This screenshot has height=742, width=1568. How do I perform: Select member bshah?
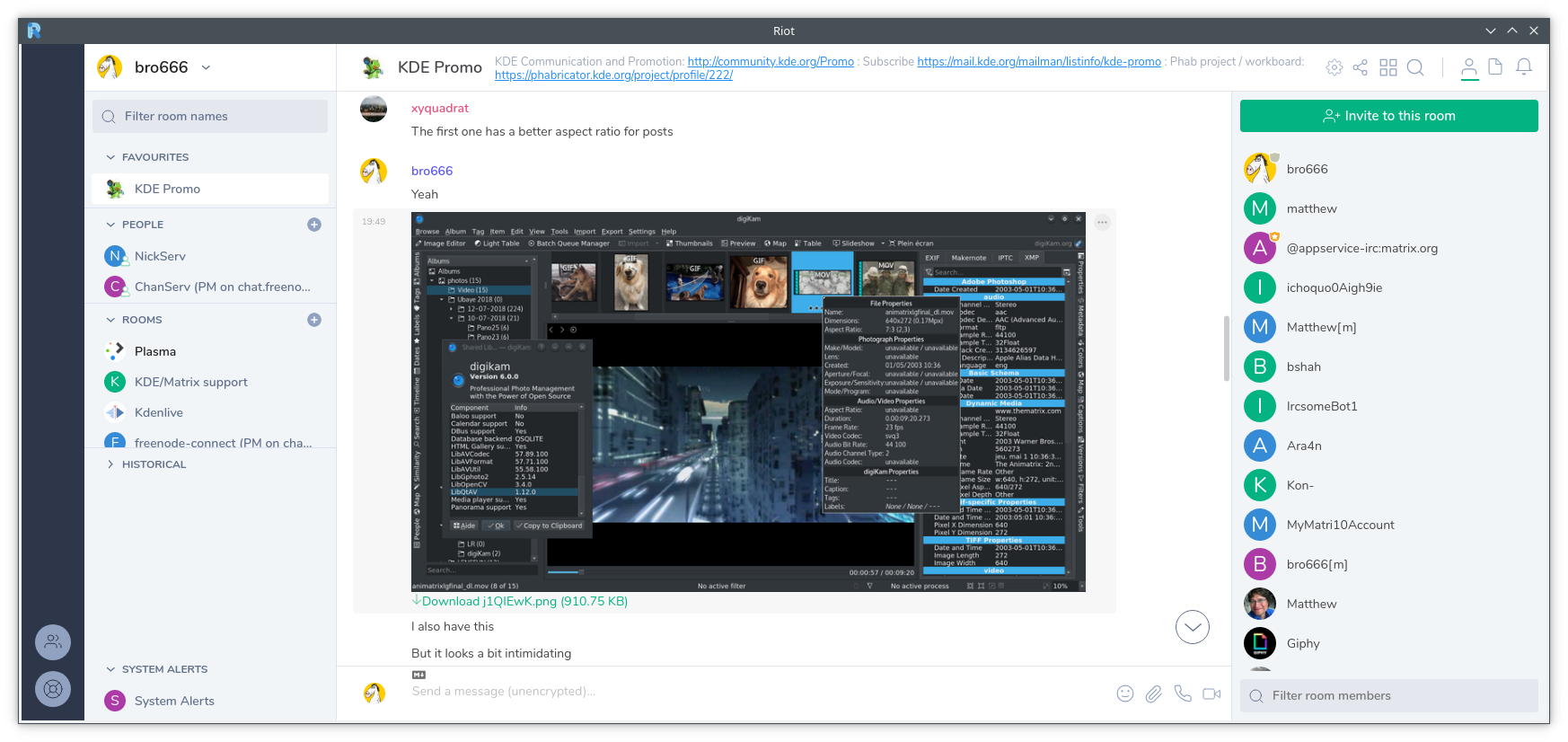tap(1388, 367)
